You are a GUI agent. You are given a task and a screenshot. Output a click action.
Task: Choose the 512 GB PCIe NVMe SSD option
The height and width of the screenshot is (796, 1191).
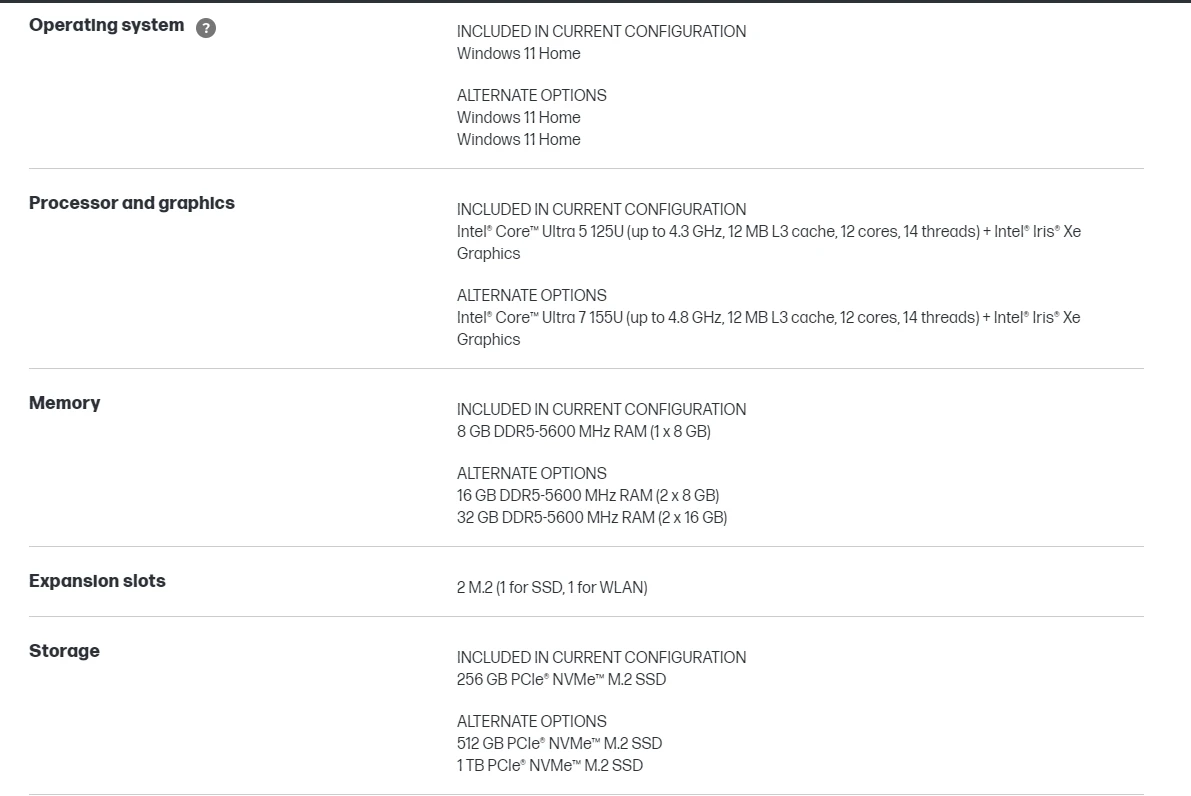[559, 744]
